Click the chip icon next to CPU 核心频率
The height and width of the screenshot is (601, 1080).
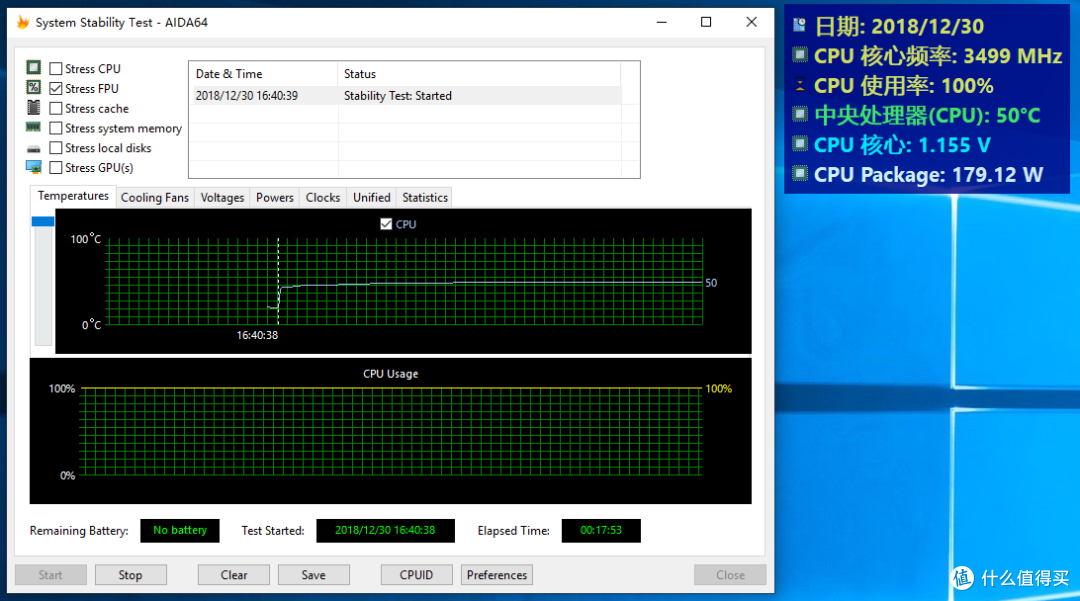799,54
